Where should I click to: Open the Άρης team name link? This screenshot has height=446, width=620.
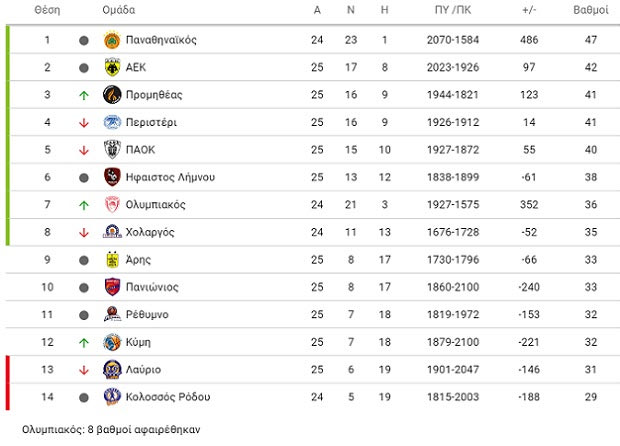click(x=138, y=260)
